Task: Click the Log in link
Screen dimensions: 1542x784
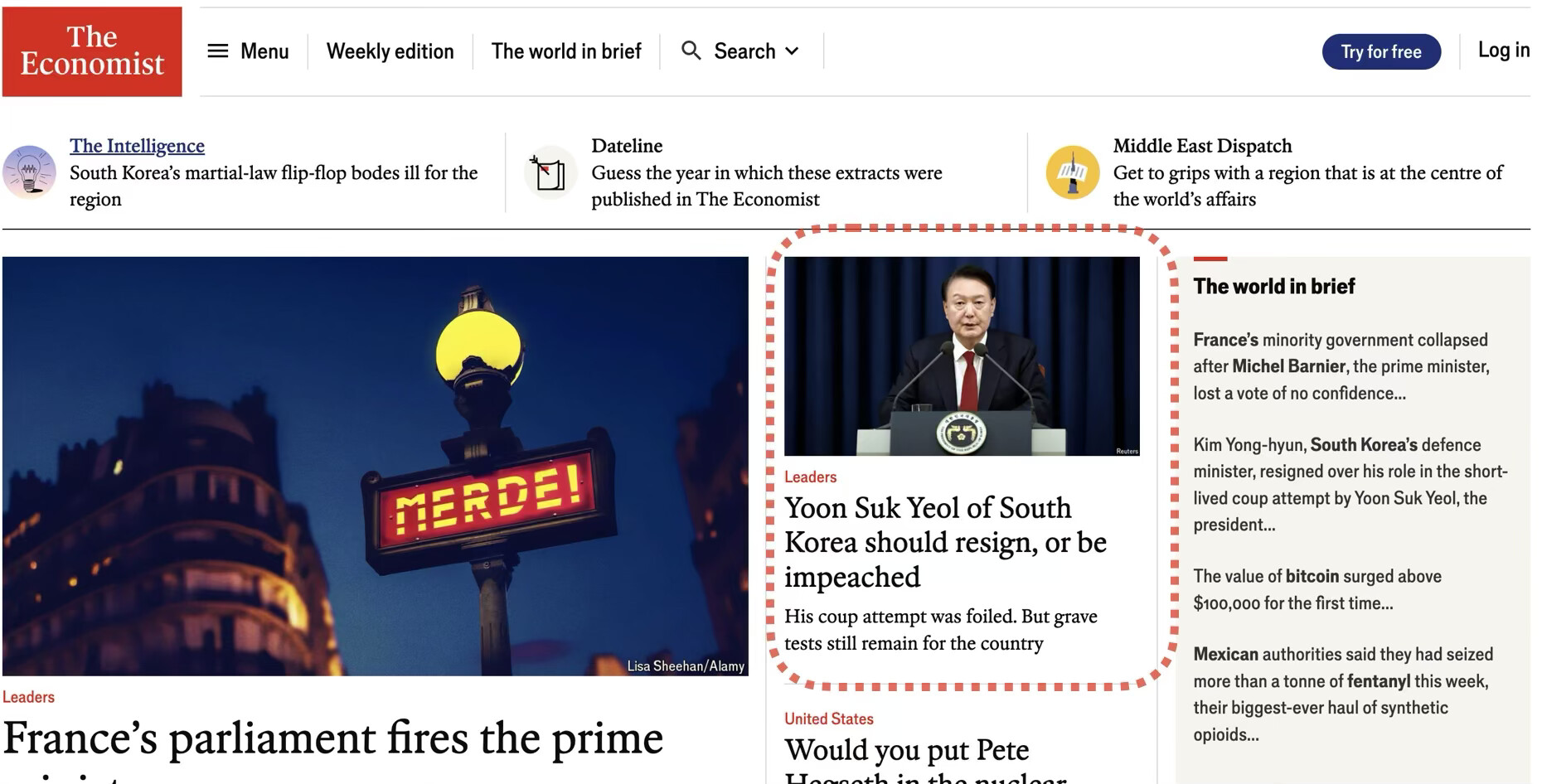Action: coord(1504,50)
